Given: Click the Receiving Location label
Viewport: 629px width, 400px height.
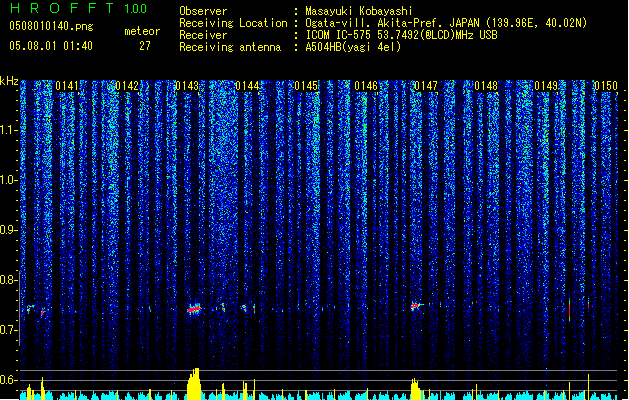Looking at the screenshot, I should point(233,23).
